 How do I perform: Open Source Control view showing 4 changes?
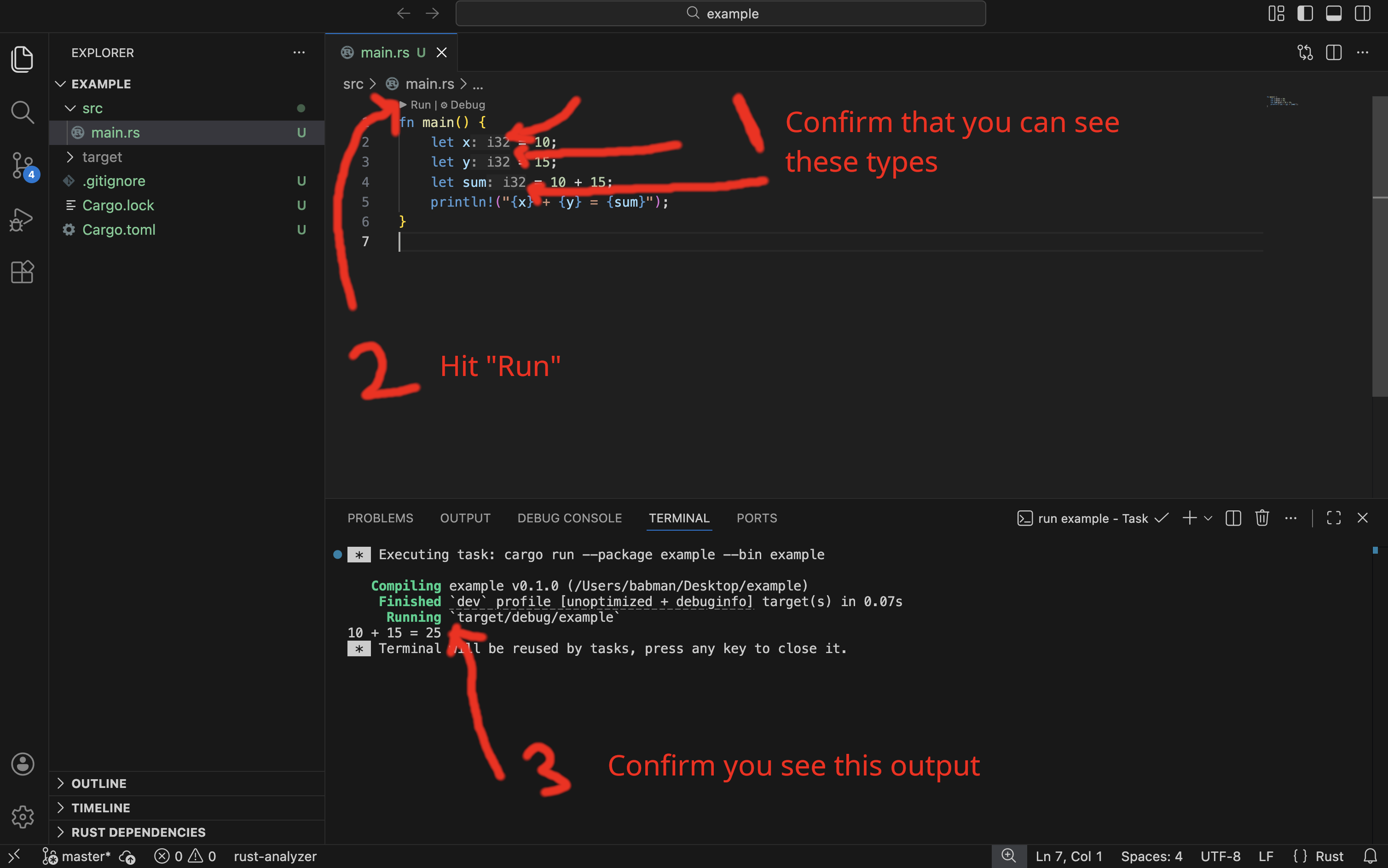[23, 165]
